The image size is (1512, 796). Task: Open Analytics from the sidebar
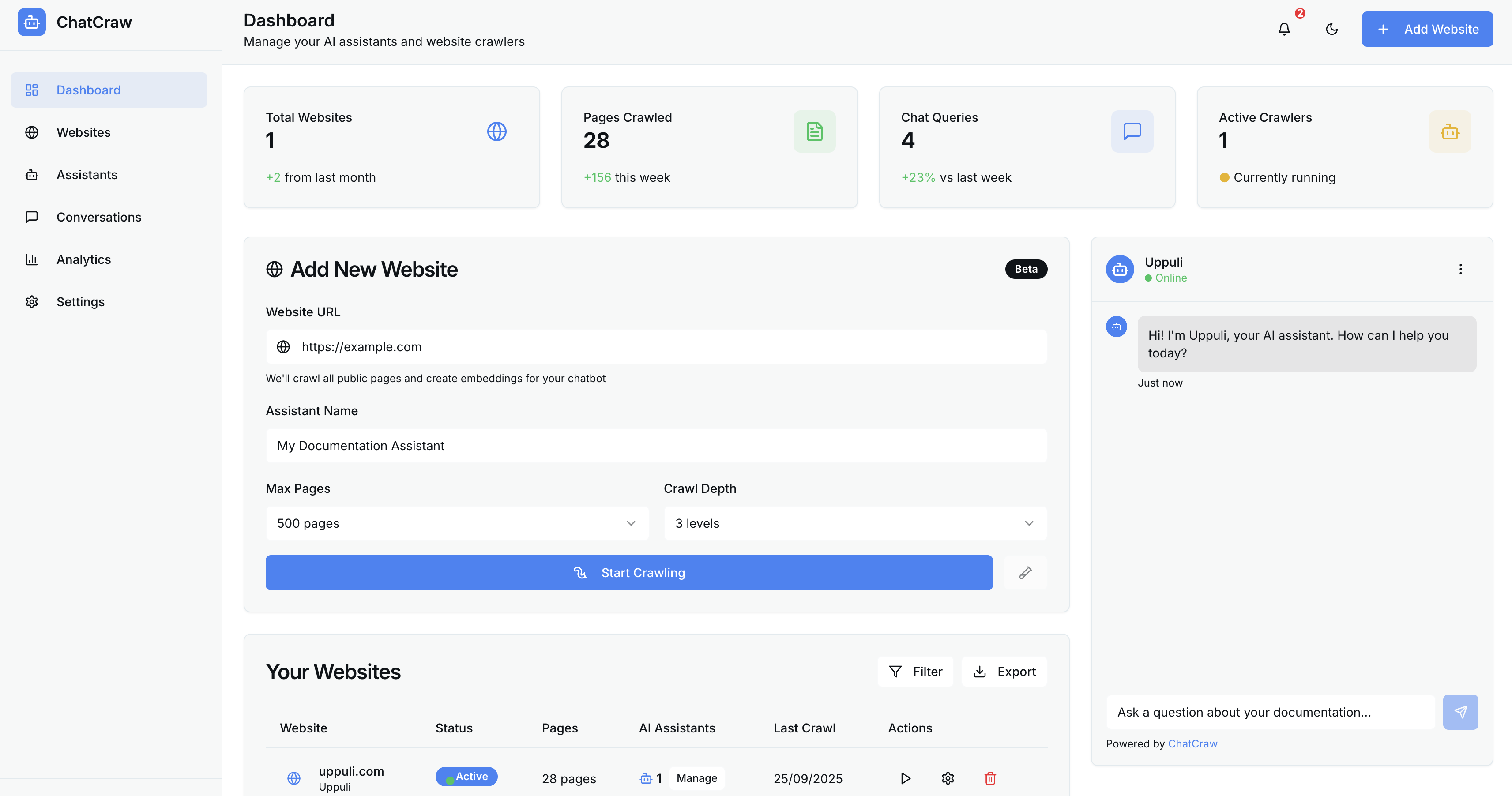83,259
